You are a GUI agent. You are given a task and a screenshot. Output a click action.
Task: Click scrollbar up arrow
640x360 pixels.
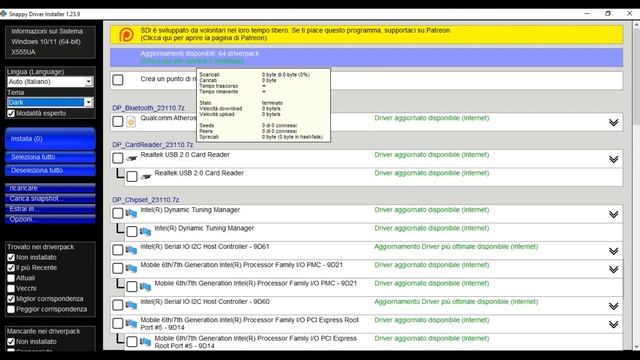[x=636, y=24]
